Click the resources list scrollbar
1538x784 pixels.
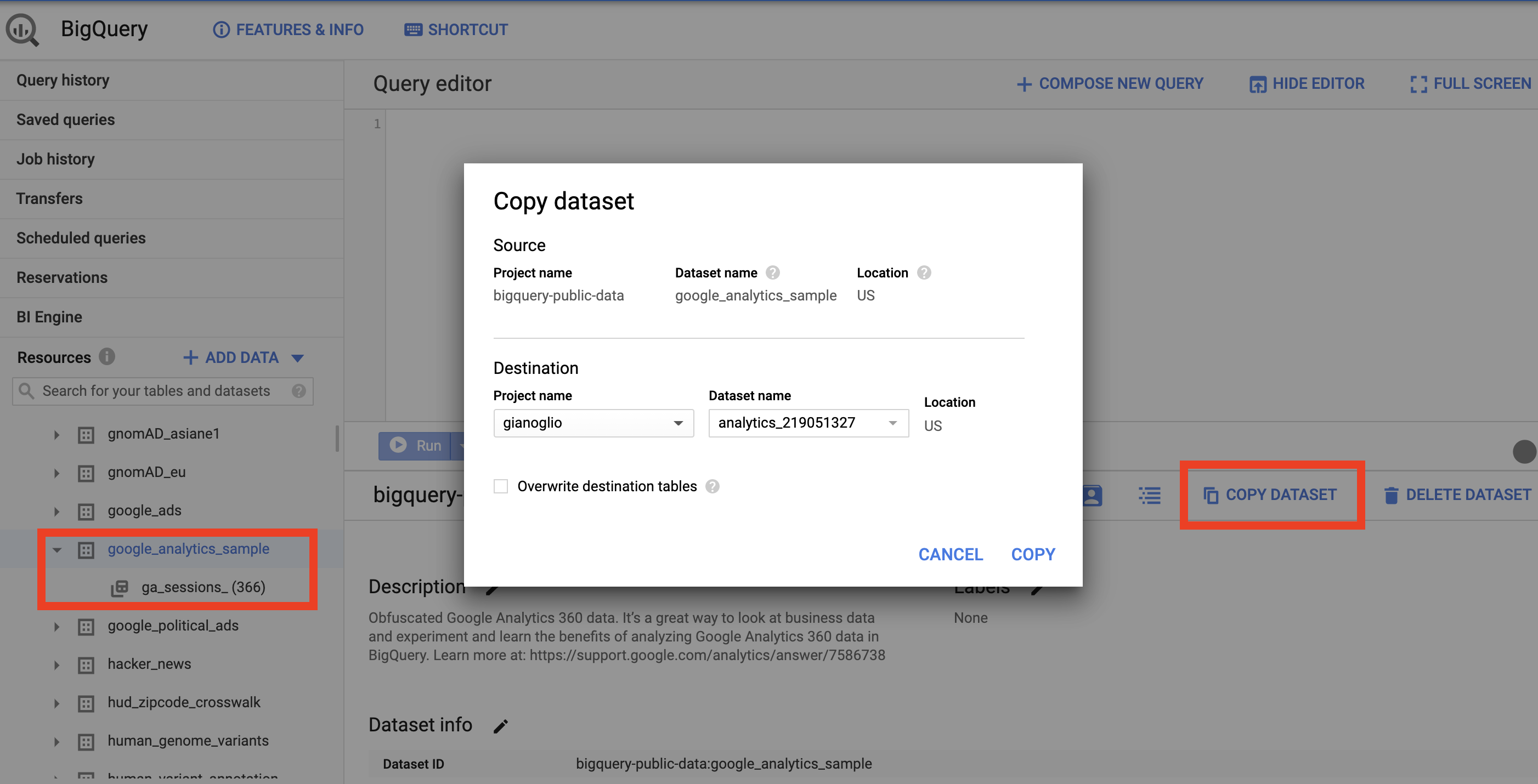(337, 439)
